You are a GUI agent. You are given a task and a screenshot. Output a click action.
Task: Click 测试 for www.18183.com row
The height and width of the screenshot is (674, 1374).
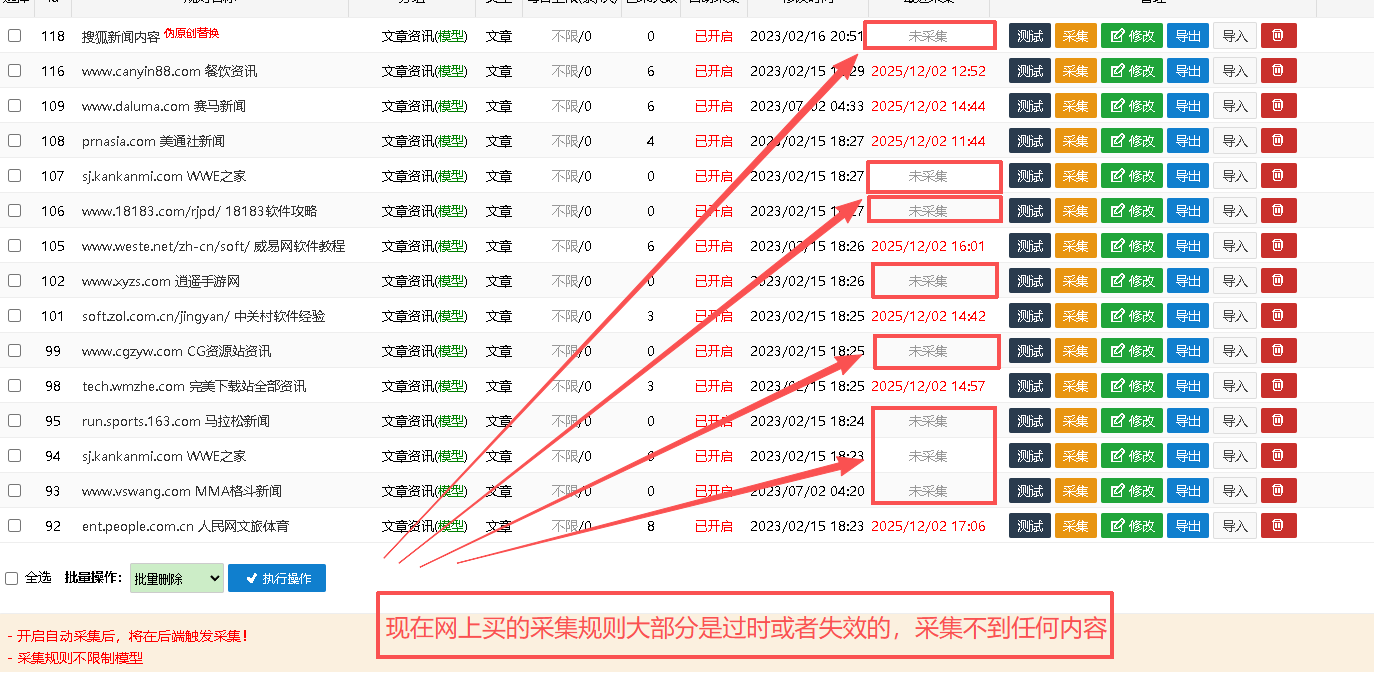point(1030,211)
